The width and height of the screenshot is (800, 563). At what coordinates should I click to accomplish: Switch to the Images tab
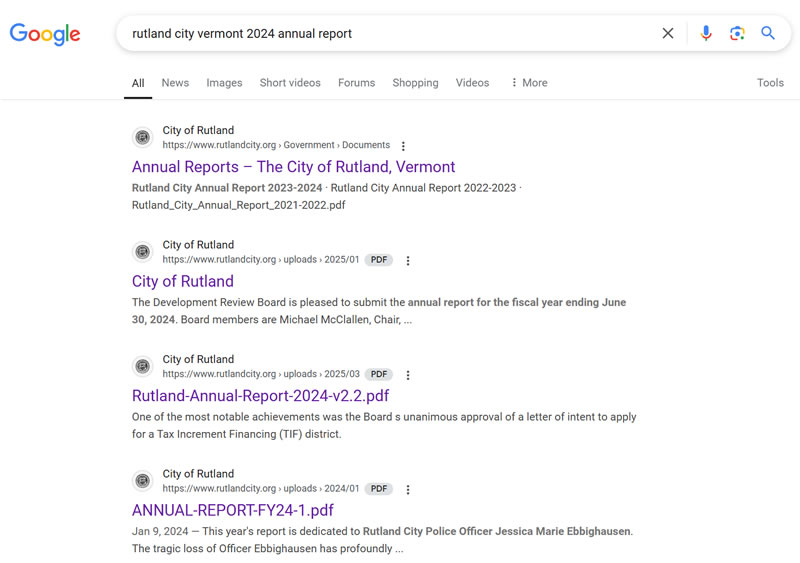coord(224,83)
